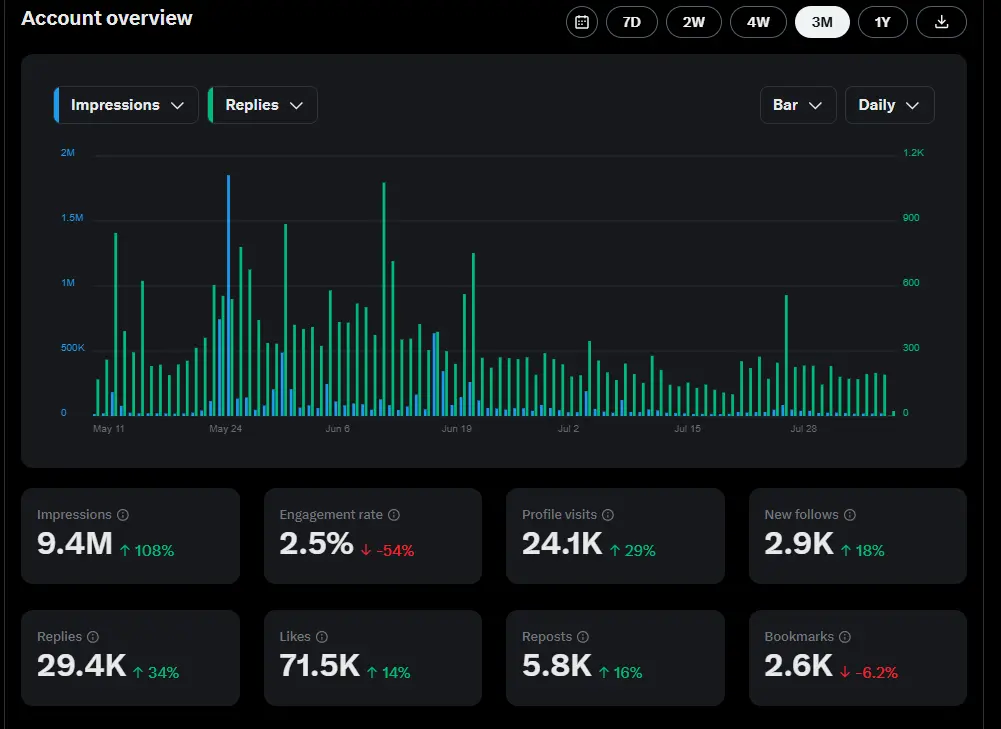Click the 2.5% Engagement rate card
This screenshot has height=729, width=1001.
click(x=373, y=536)
